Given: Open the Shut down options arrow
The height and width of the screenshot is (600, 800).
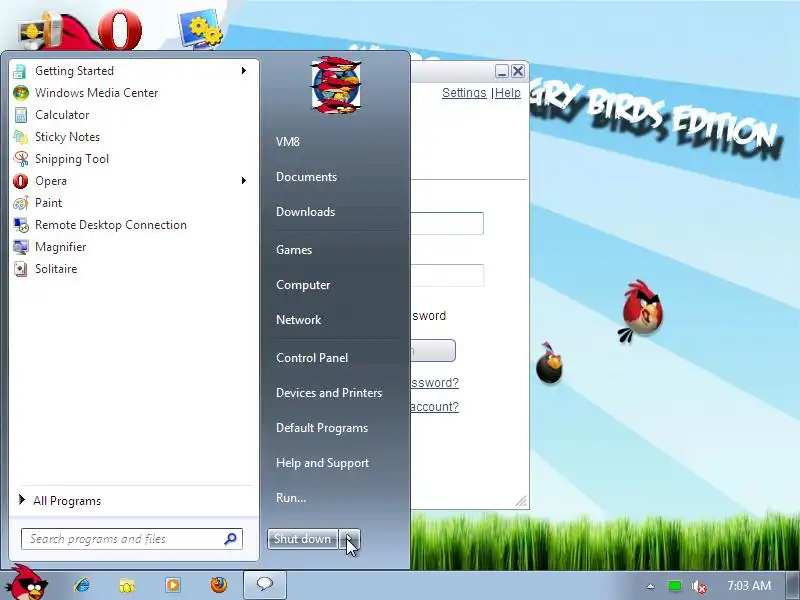Looking at the screenshot, I should [x=349, y=539].
